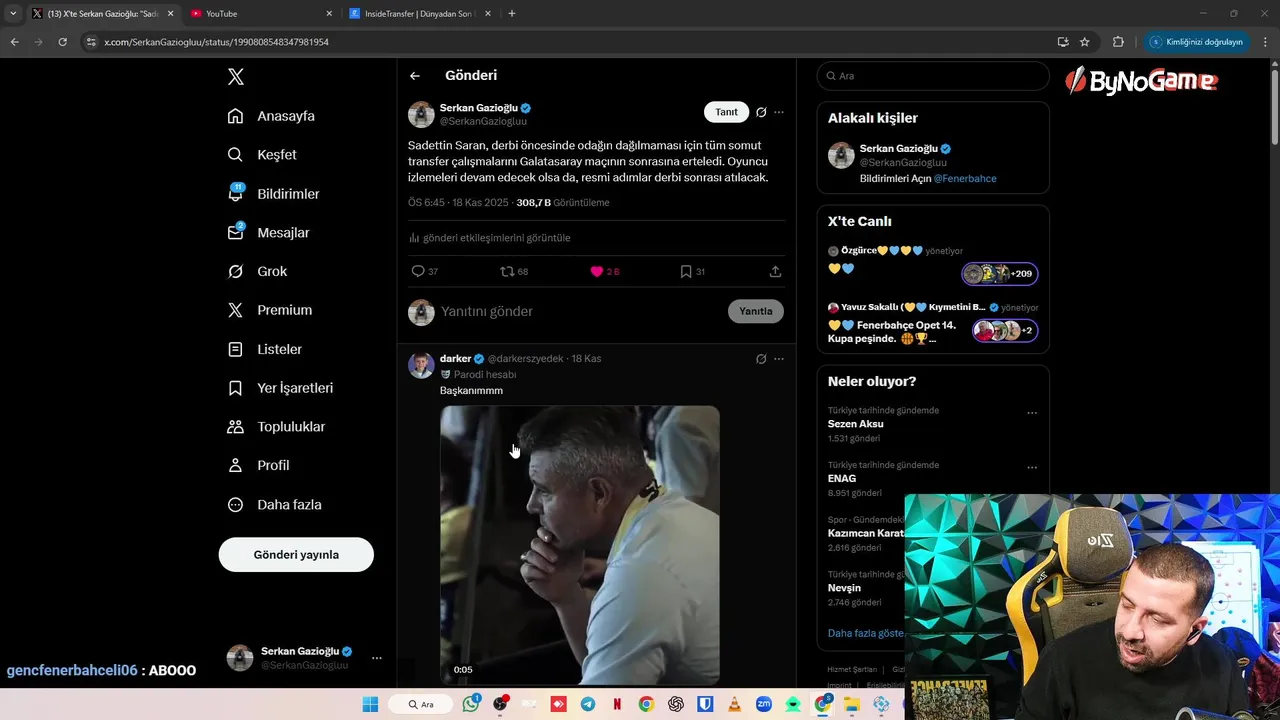Click the Ara search field on X
The width and height of the screenshot is (1280, 720).
pyautogui.click(x=933, y=76)
